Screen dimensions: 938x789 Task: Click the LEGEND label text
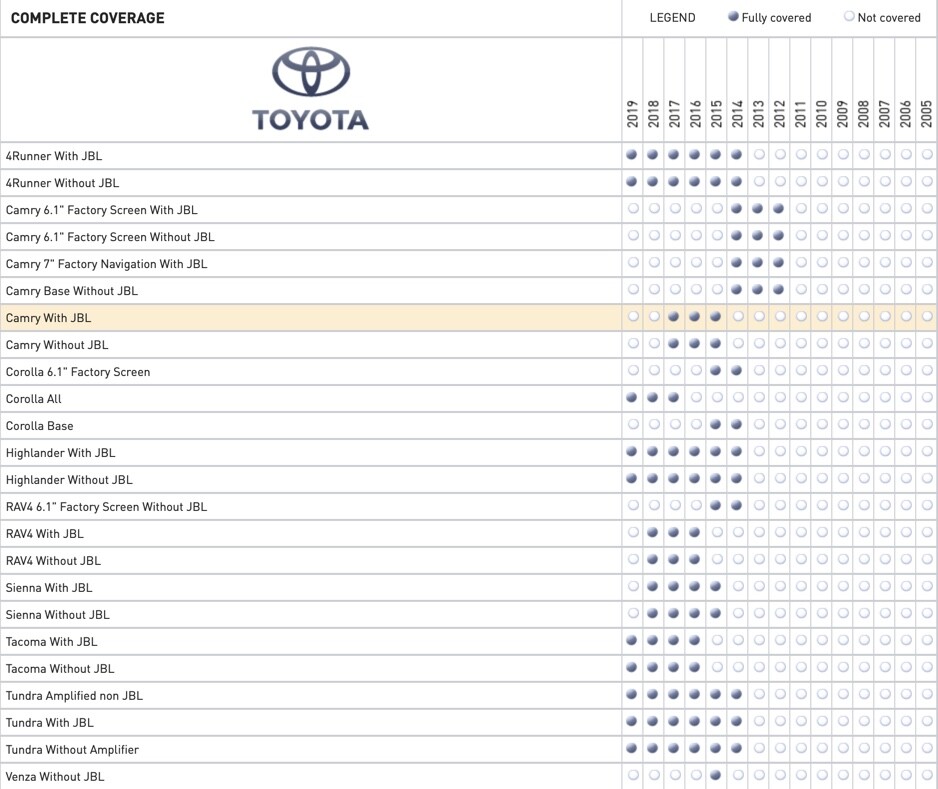click(672, 18)
